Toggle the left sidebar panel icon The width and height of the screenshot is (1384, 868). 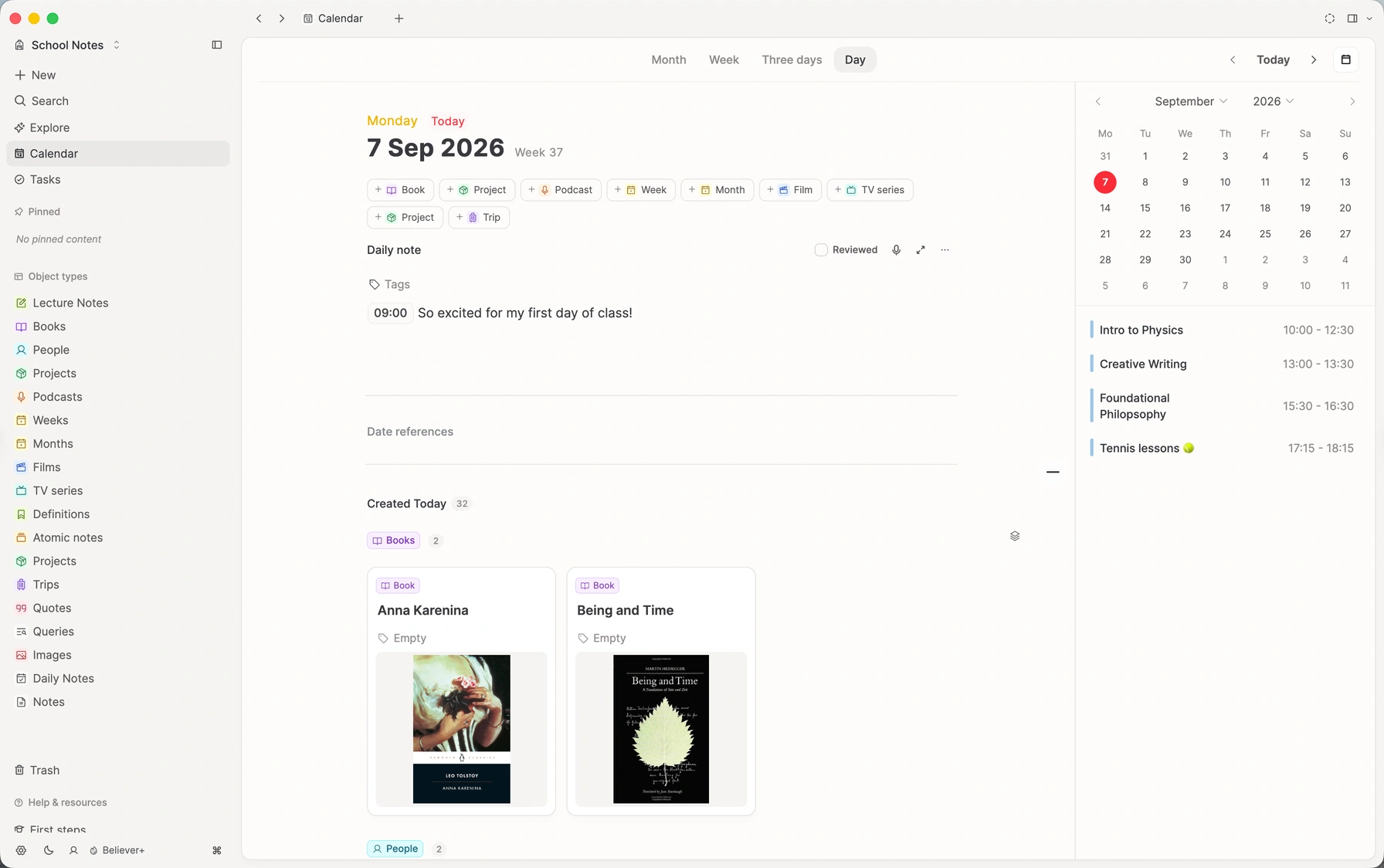coord(217,45)
